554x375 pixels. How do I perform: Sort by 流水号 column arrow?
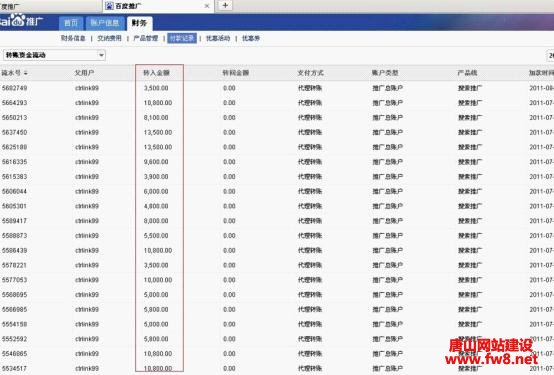click(26, 73)
